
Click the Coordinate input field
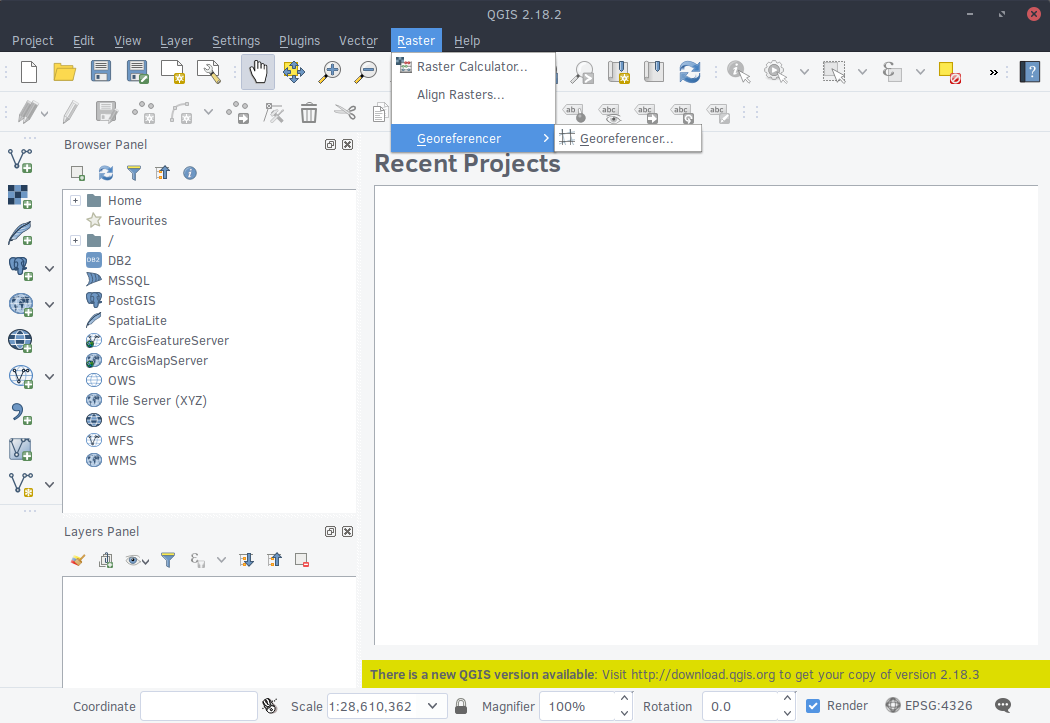tap(199, 706)
